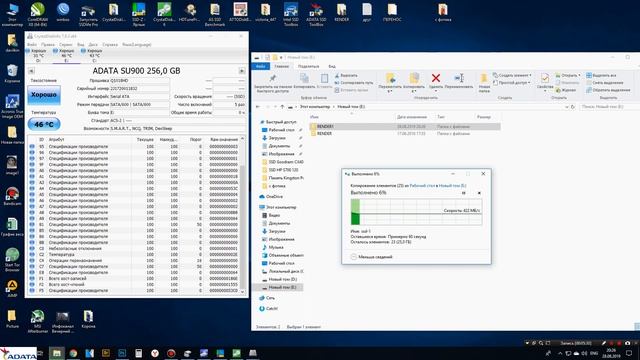640x360 pixels.
Task: Switch to View tab in Explorer ribbon
Action: coord(332,66)
